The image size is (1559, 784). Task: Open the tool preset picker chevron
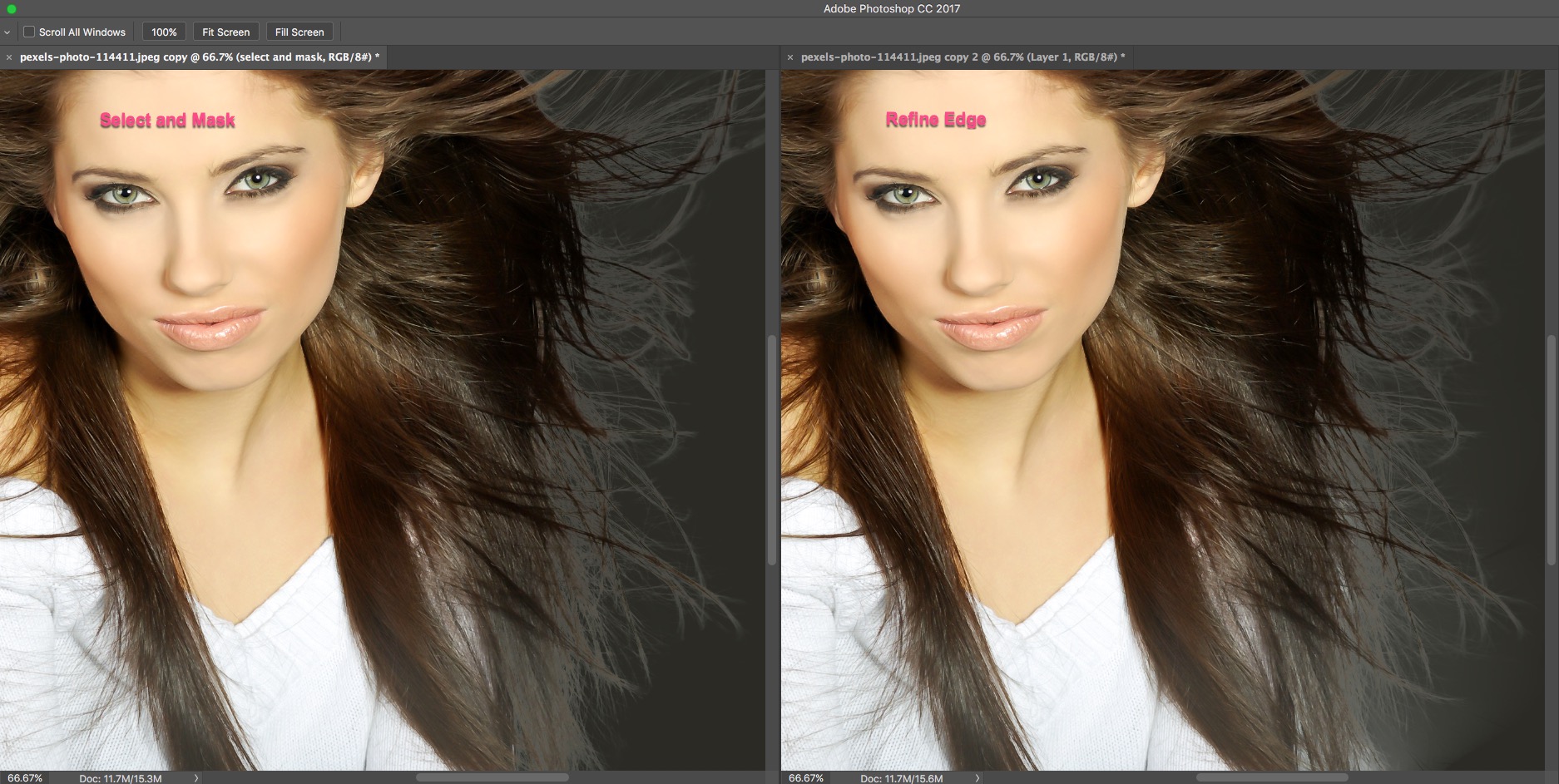point(7,32)
